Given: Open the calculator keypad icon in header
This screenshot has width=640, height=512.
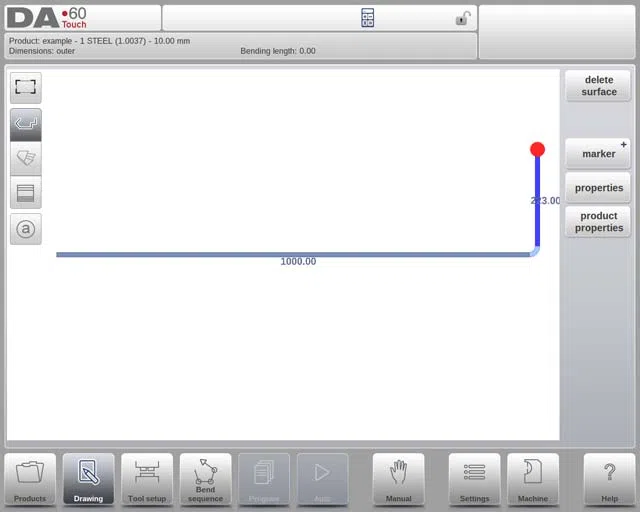Looking at the screenshot, I should [367, 18].
